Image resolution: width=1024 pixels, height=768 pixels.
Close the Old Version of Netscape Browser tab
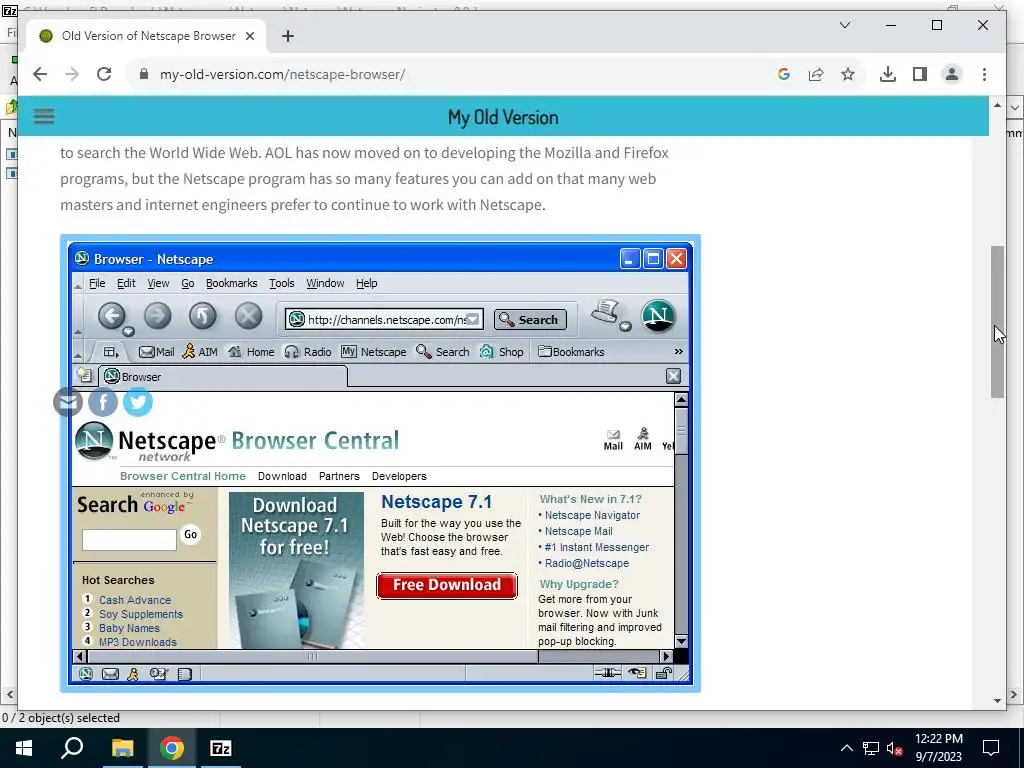(249, 36)
